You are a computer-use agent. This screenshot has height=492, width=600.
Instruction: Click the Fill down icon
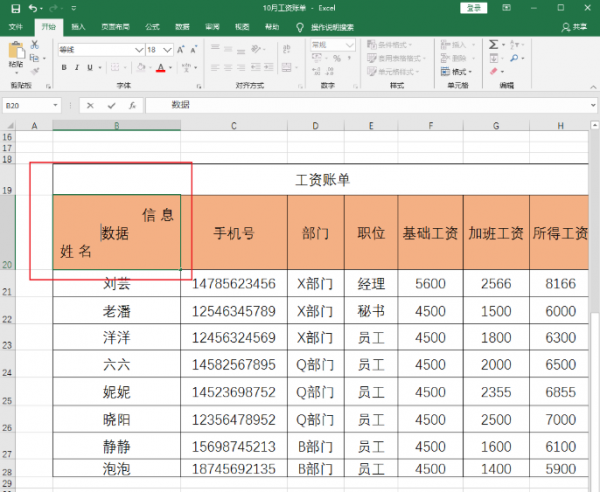494,58
